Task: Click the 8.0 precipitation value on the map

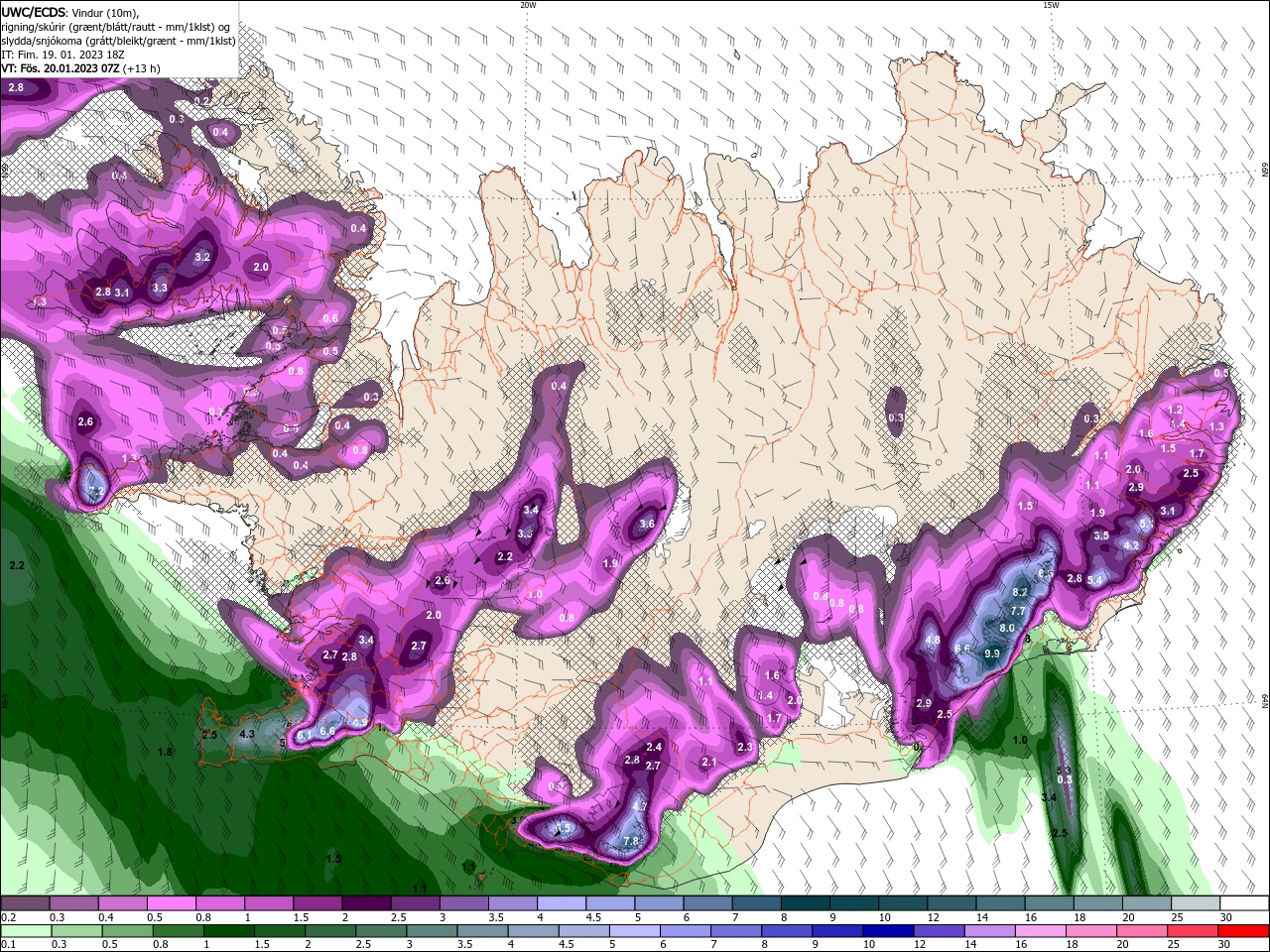Action: click(x=1006, y=628)
